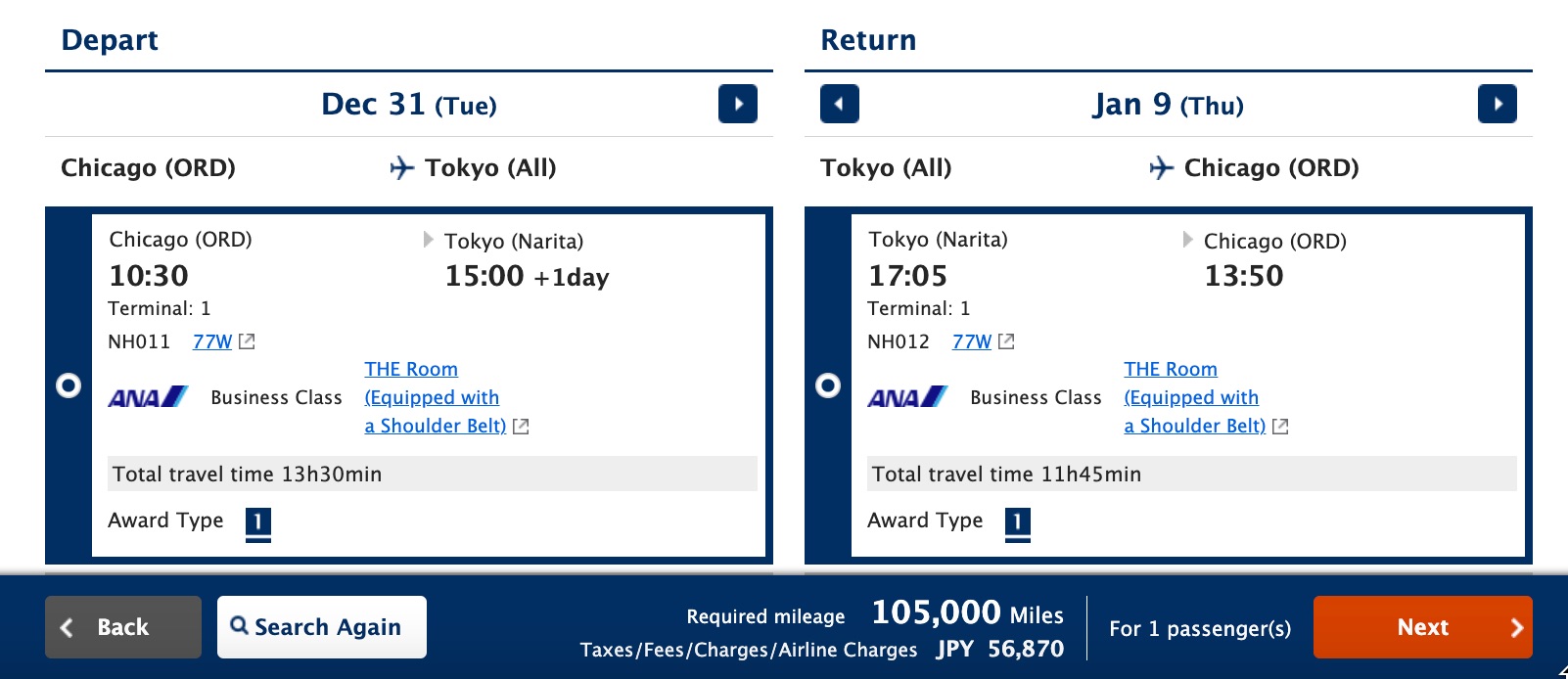The height and width of the screenshot is (679, 1568).
Task: Click the airplane icon on the return route header
Action: (x=1161, y=167)
